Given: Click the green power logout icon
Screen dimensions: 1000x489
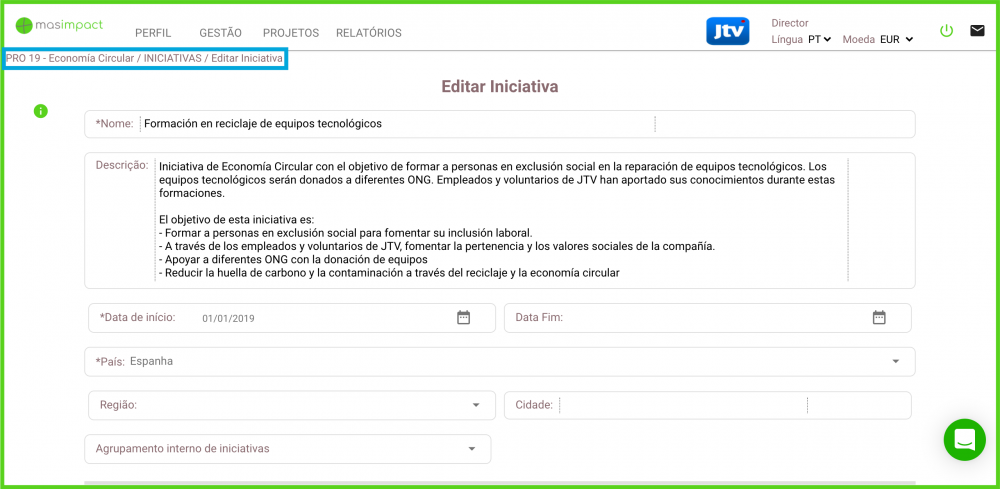Looking at the screenshot, I should (x=946, y=31).
